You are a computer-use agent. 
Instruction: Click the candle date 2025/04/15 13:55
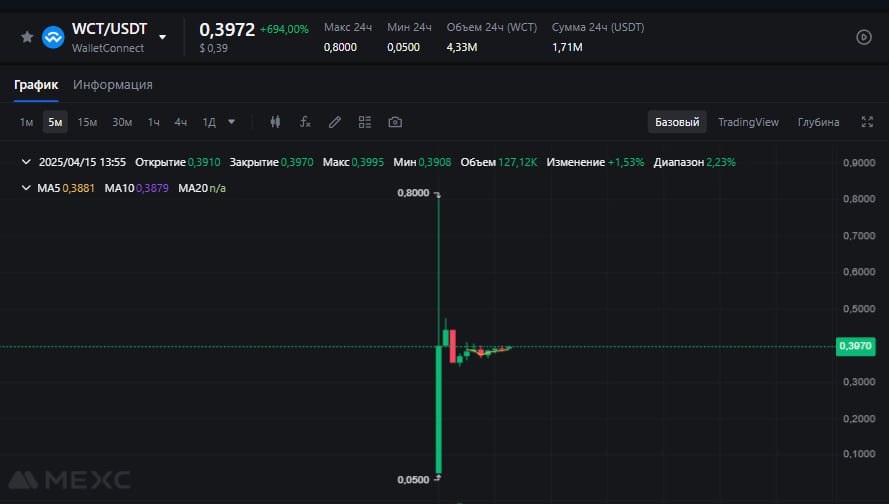[x=82, y=162]
